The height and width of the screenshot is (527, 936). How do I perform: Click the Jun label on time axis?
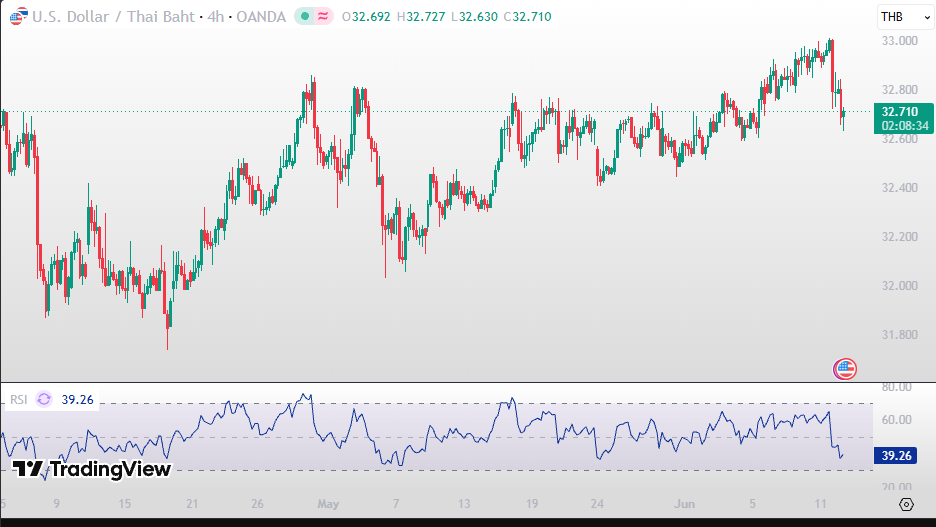tap(684, 504)
